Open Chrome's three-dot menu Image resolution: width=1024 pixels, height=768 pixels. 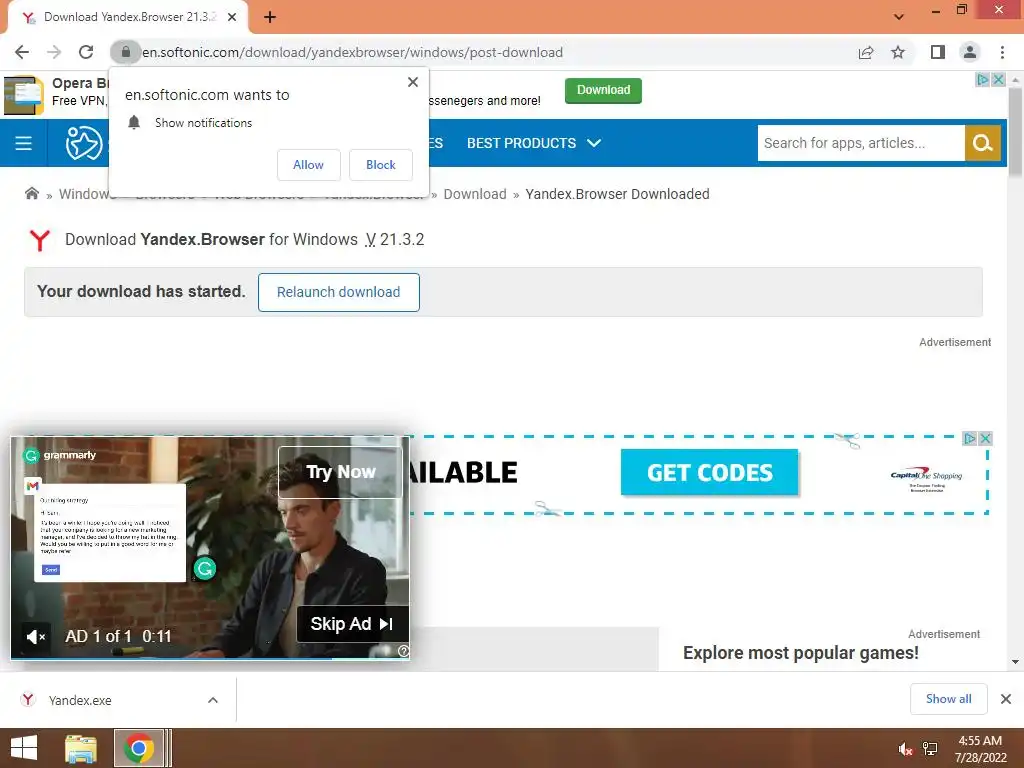point(1002,52)
